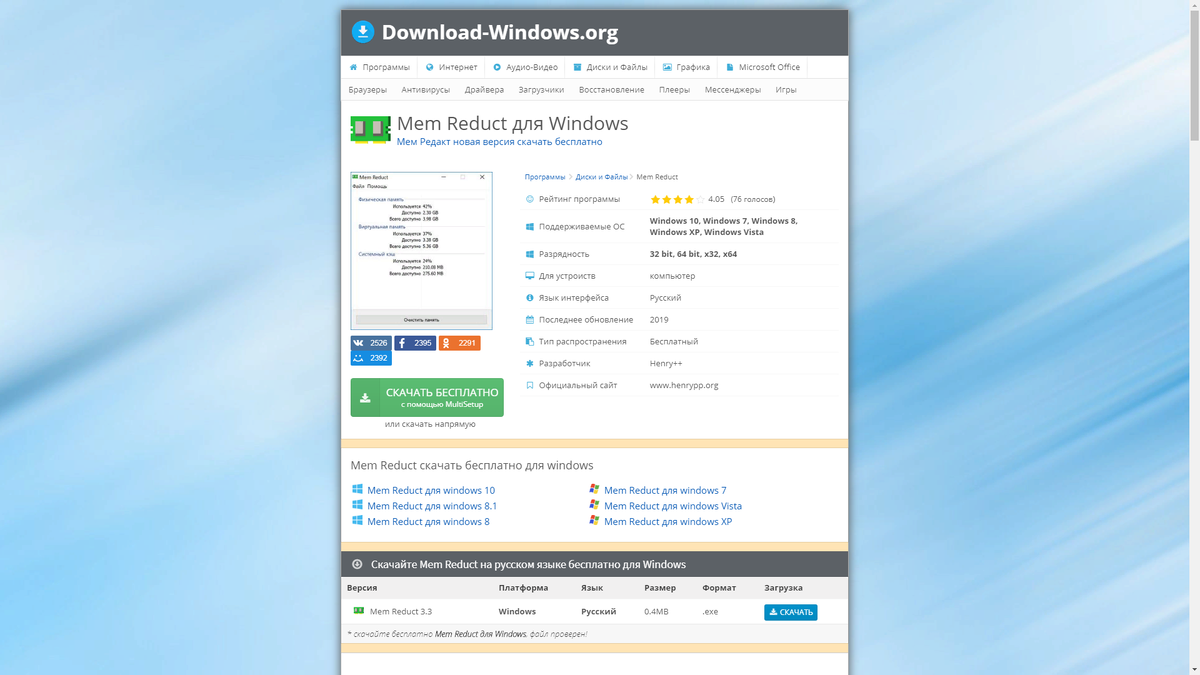The image size is (1200, 675).
Task: Go to Мессенджеры category
Action: click(733, 90)
